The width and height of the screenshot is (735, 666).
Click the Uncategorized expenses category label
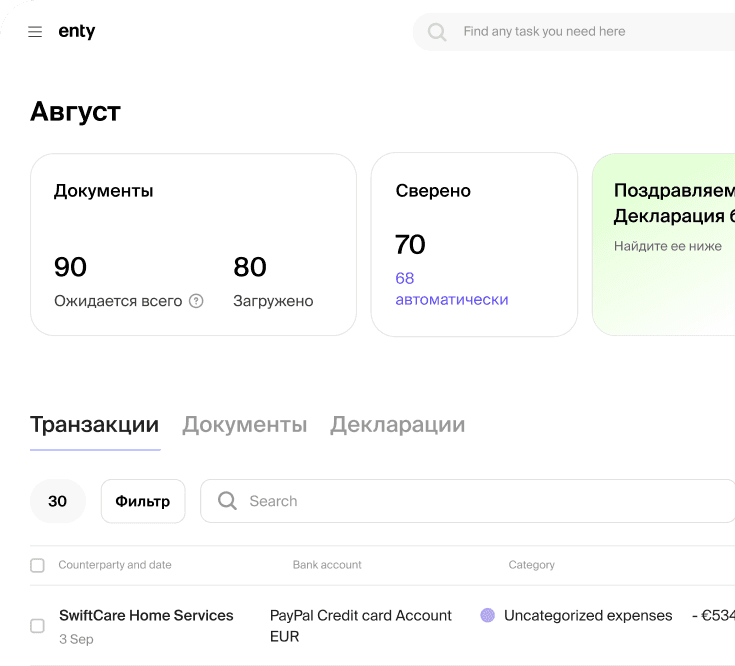[588, 615]
